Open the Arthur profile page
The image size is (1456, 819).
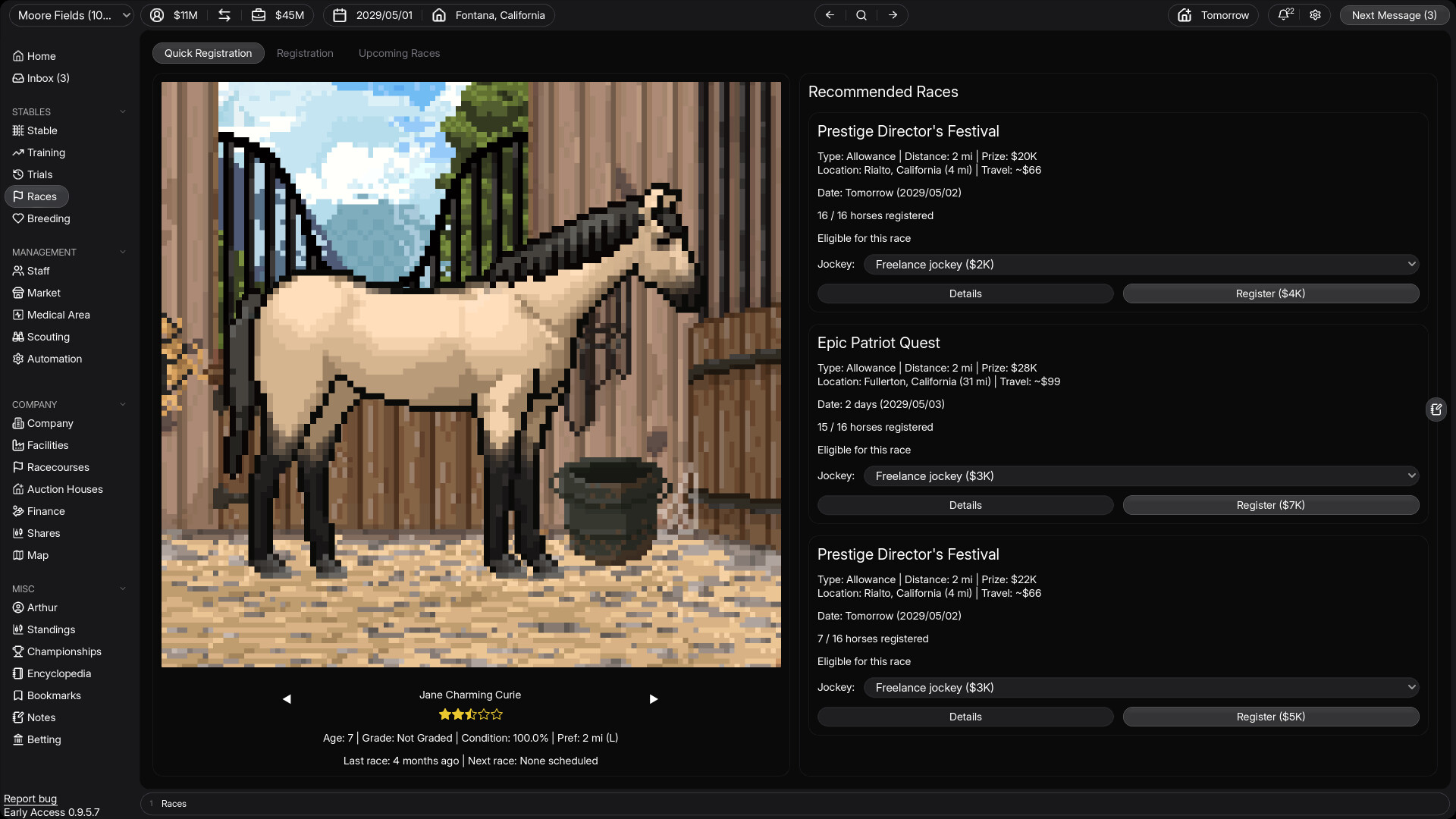pos(35,607)
